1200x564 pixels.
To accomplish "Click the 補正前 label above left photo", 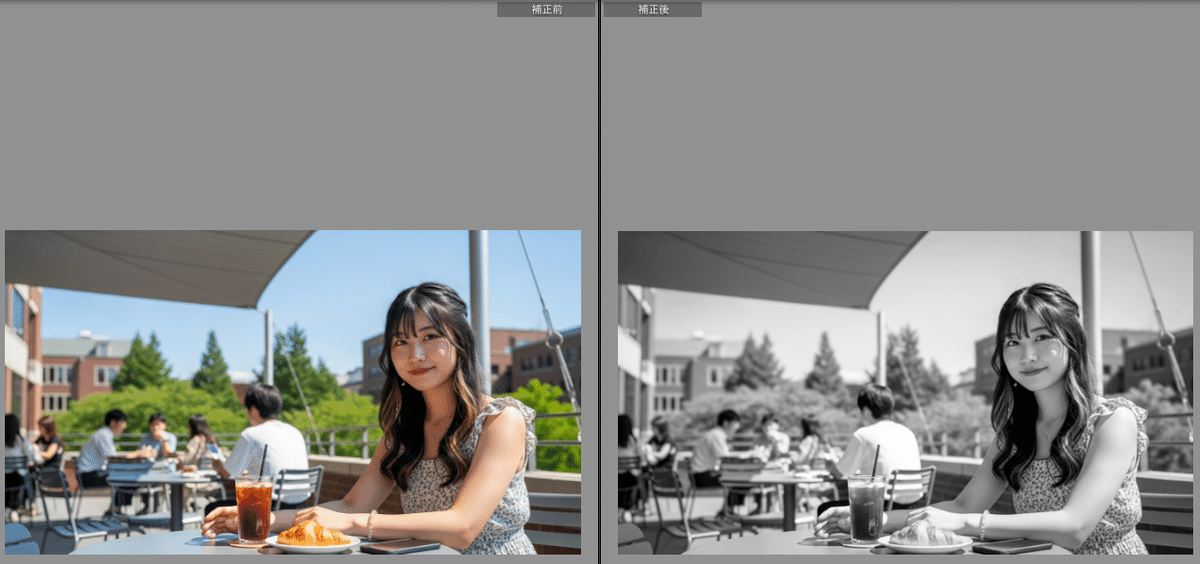I will [x=546, y=9].
